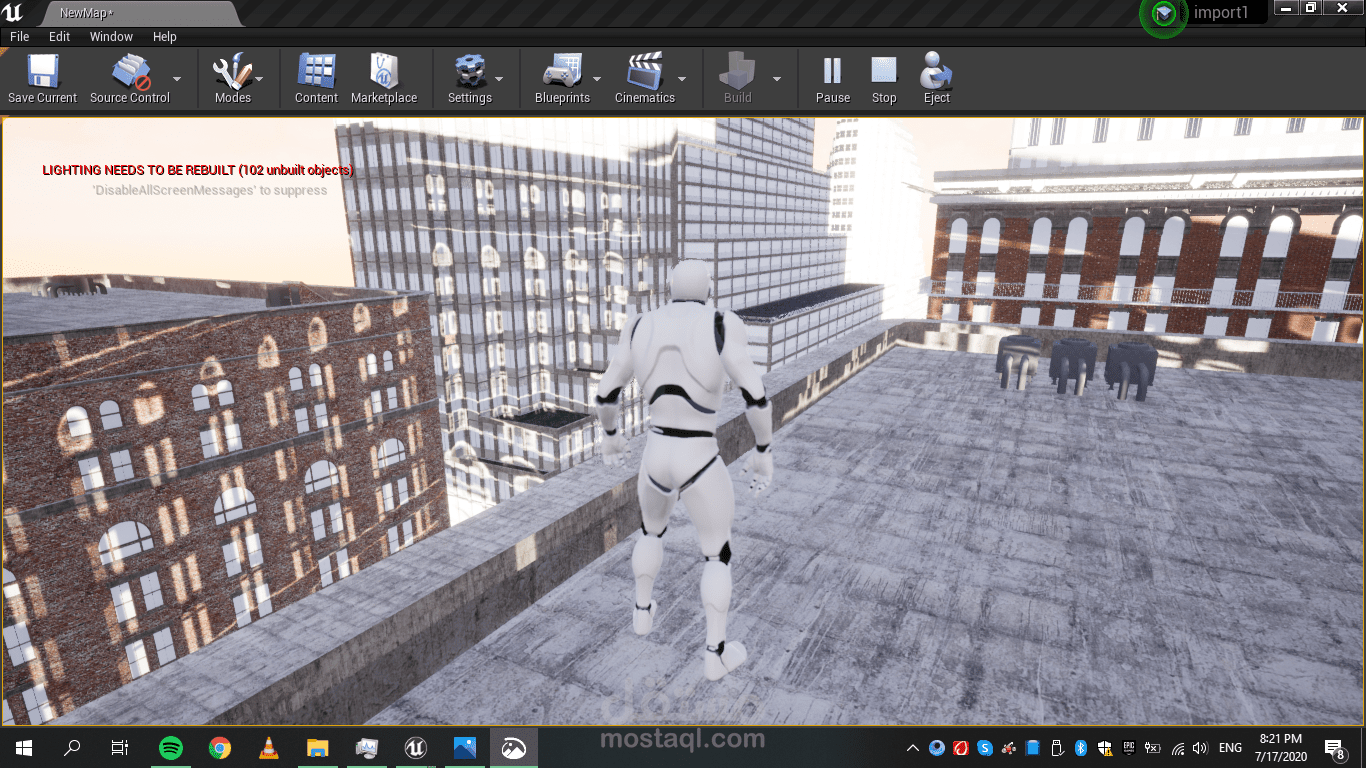Open Spotify from the taskbar
The width and height of the screenshot is (1366, 768).
(x=171, y=747)
